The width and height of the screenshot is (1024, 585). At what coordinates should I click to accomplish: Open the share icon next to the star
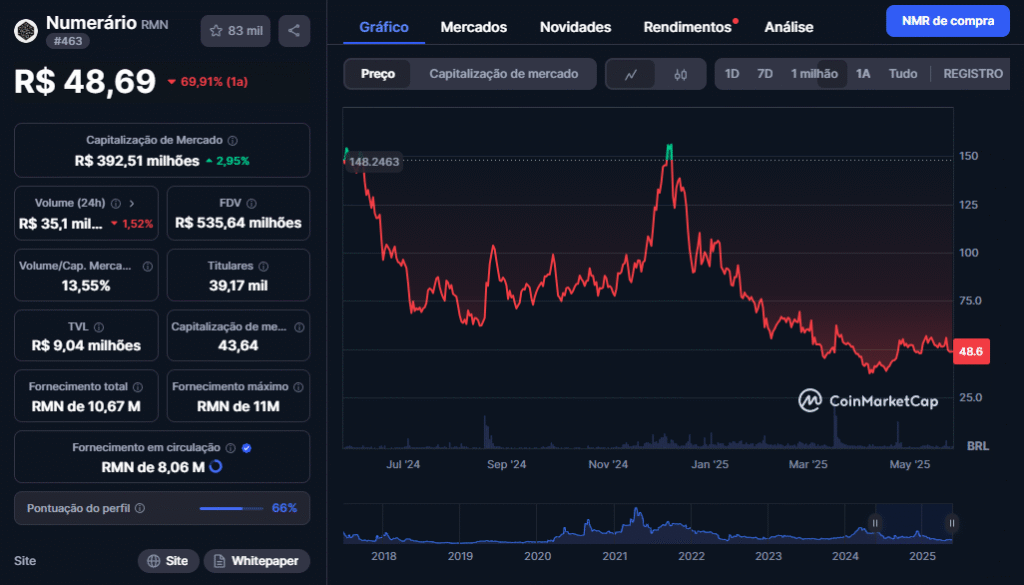[x=292, y=30]
